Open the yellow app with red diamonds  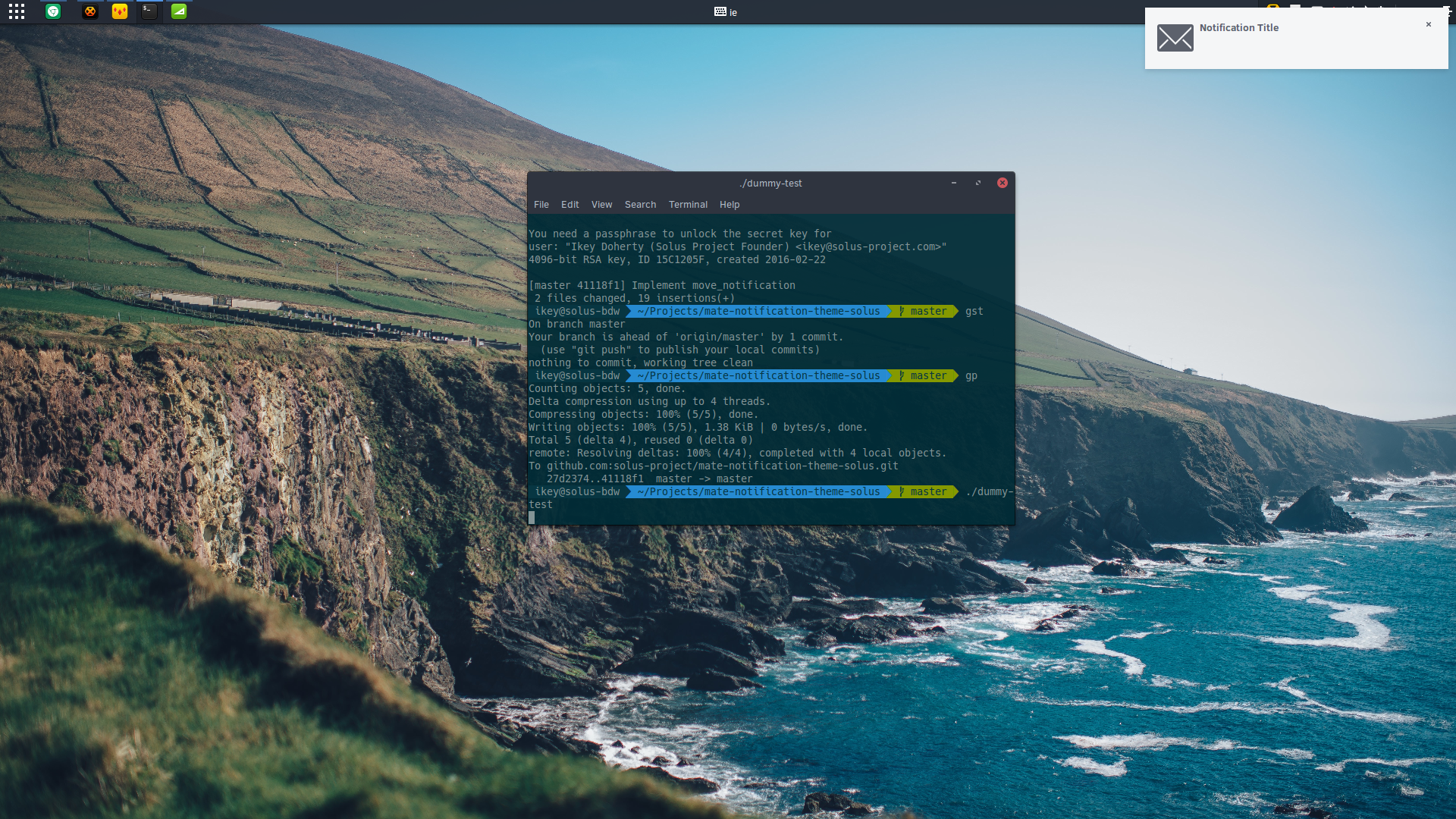click(x=120, y=11)
